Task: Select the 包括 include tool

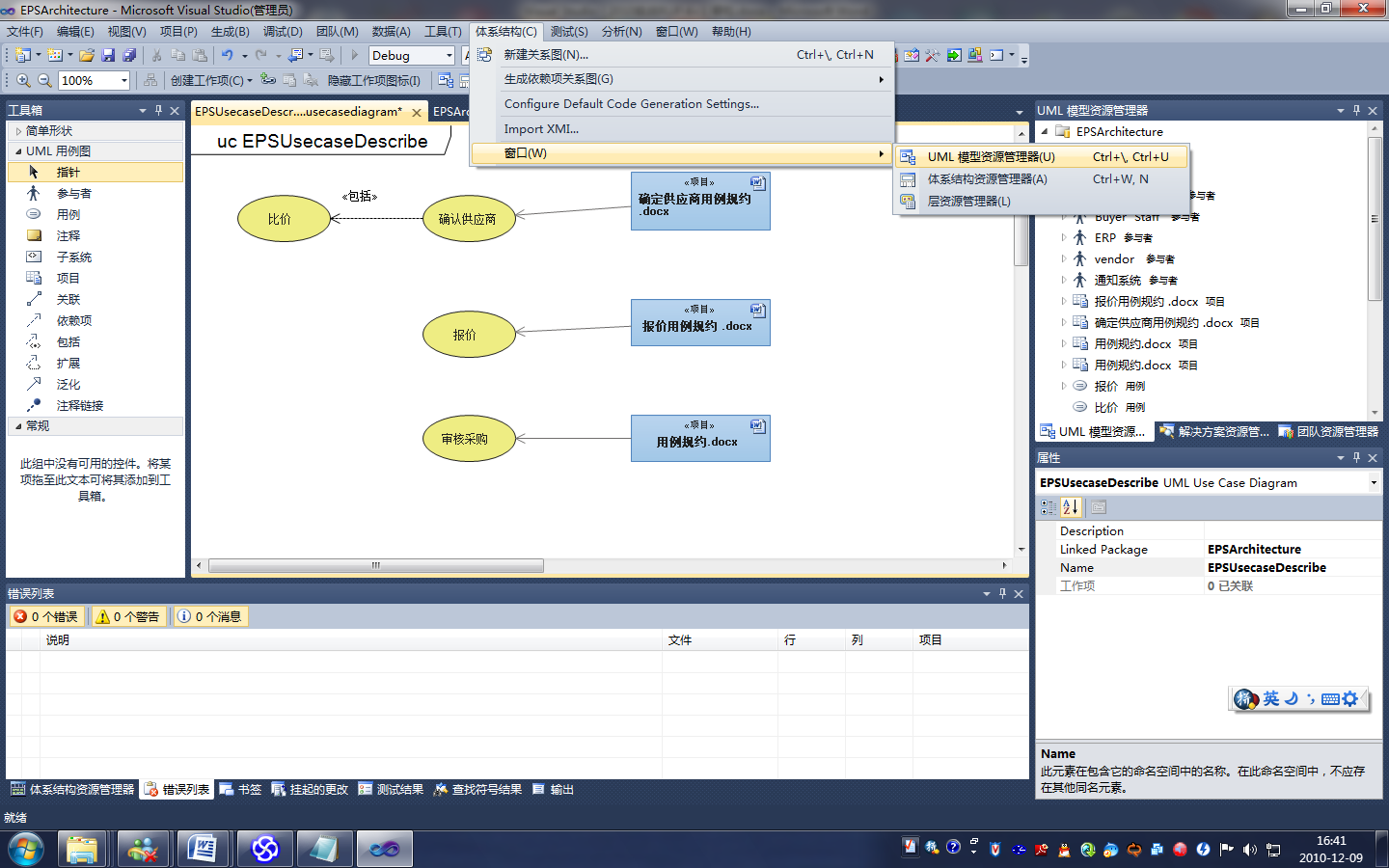Action: pos(95,341)
